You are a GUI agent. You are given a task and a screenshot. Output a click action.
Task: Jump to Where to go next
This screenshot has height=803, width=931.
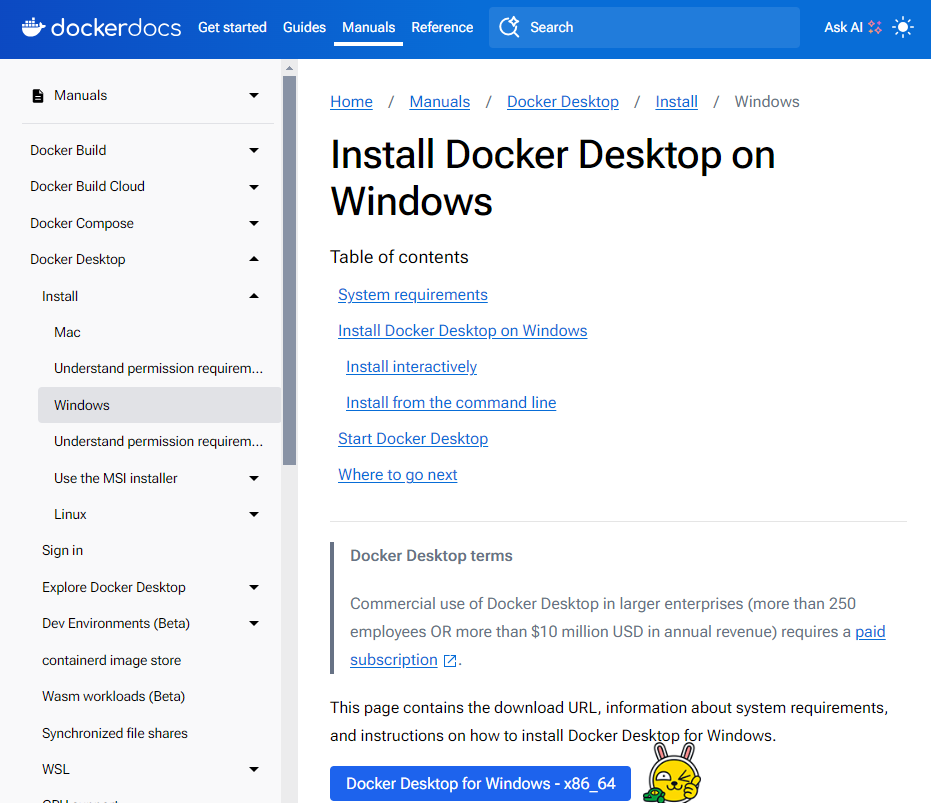(x=398, y=475)
